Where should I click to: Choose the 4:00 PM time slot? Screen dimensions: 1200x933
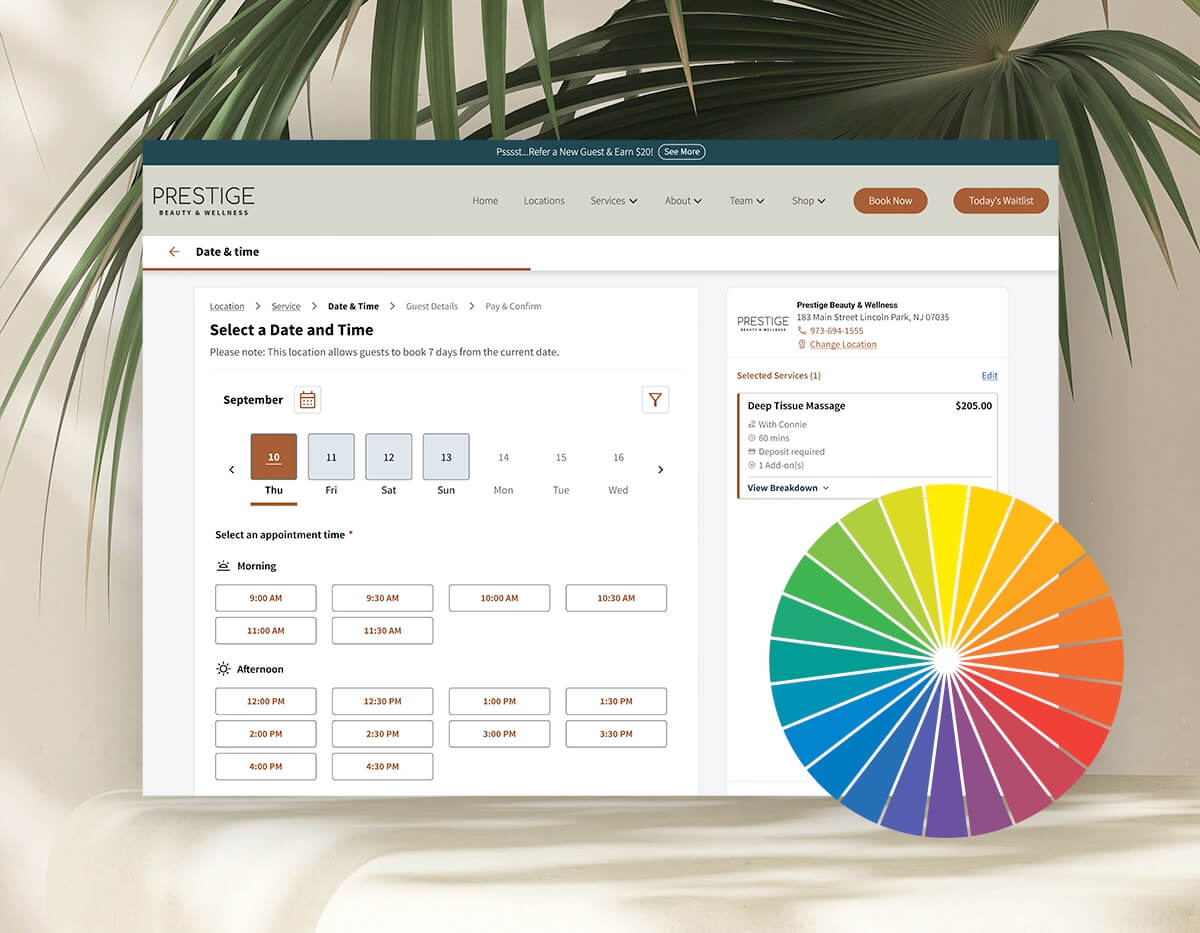click(x=266, y=767)
